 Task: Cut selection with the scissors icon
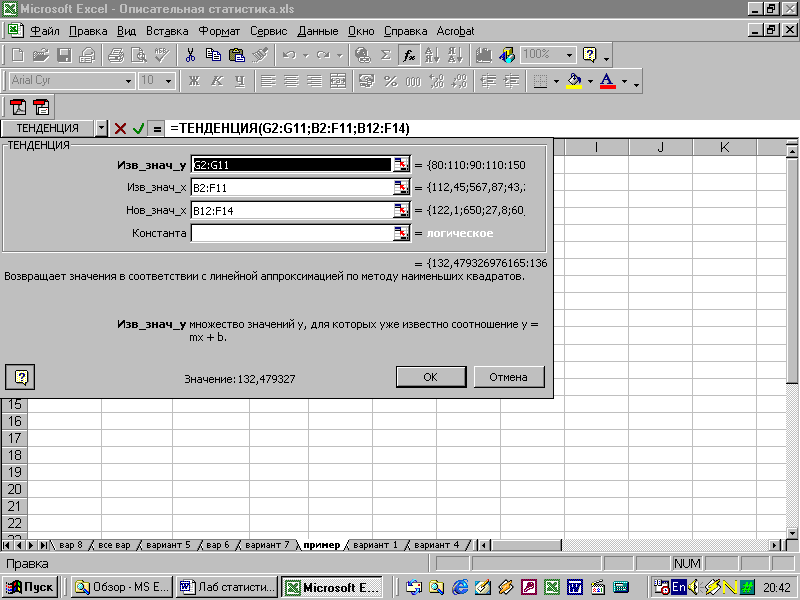pyautogui.click(x=190, y=55)
